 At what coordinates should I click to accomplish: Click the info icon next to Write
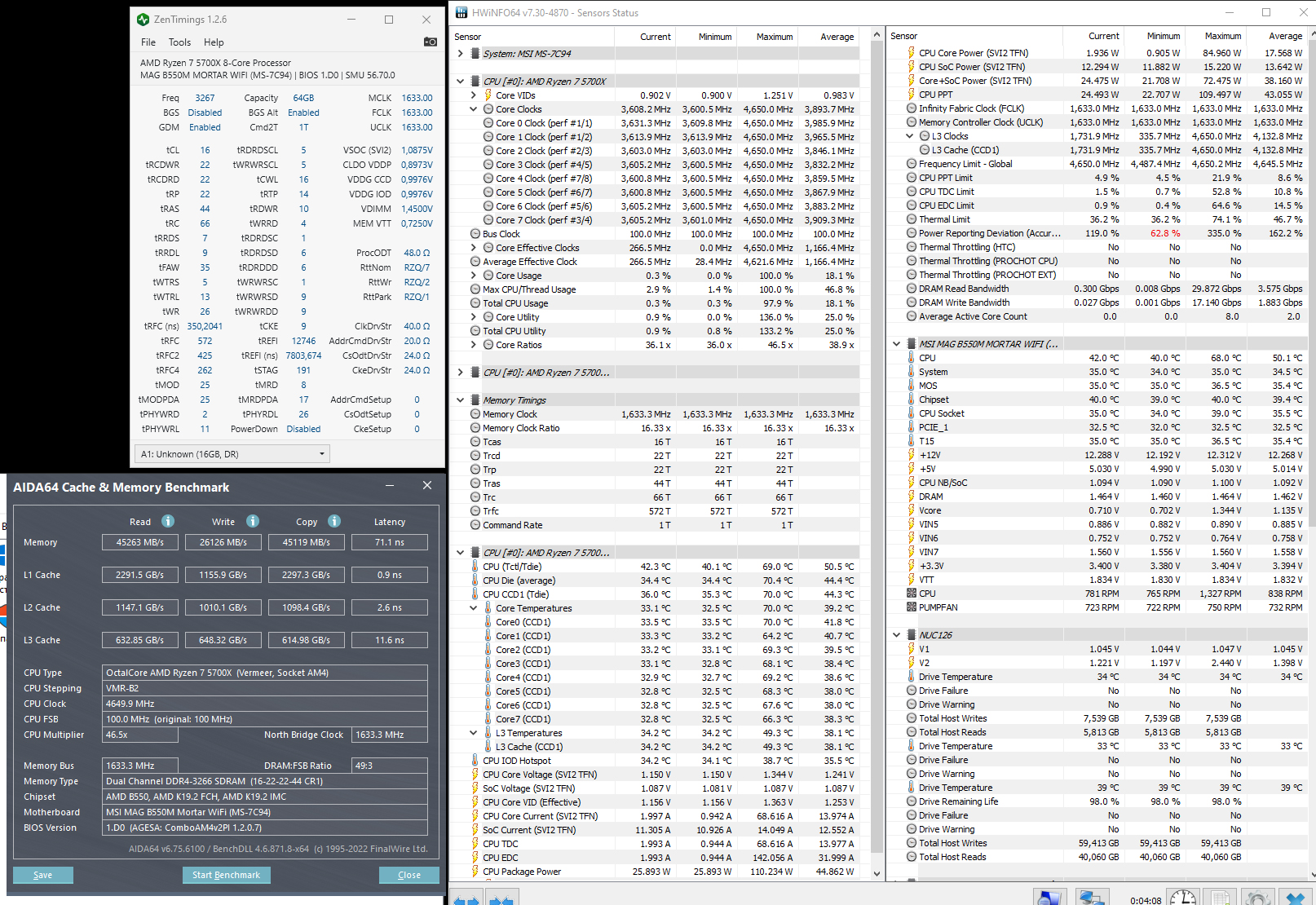[253, 521]
